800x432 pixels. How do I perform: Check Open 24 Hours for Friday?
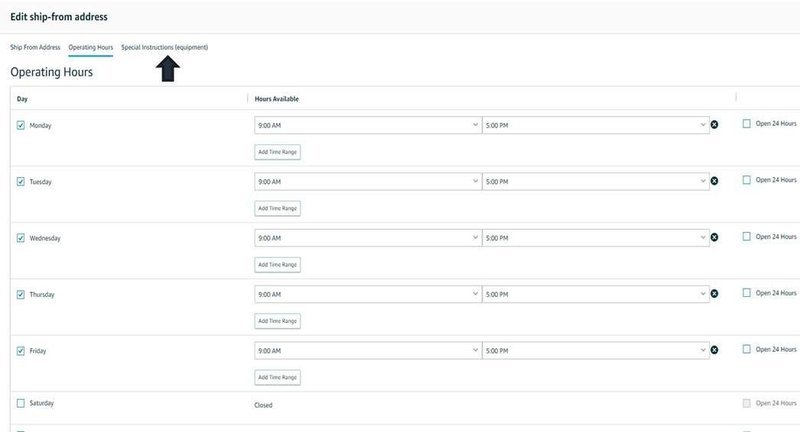(747, 349)
